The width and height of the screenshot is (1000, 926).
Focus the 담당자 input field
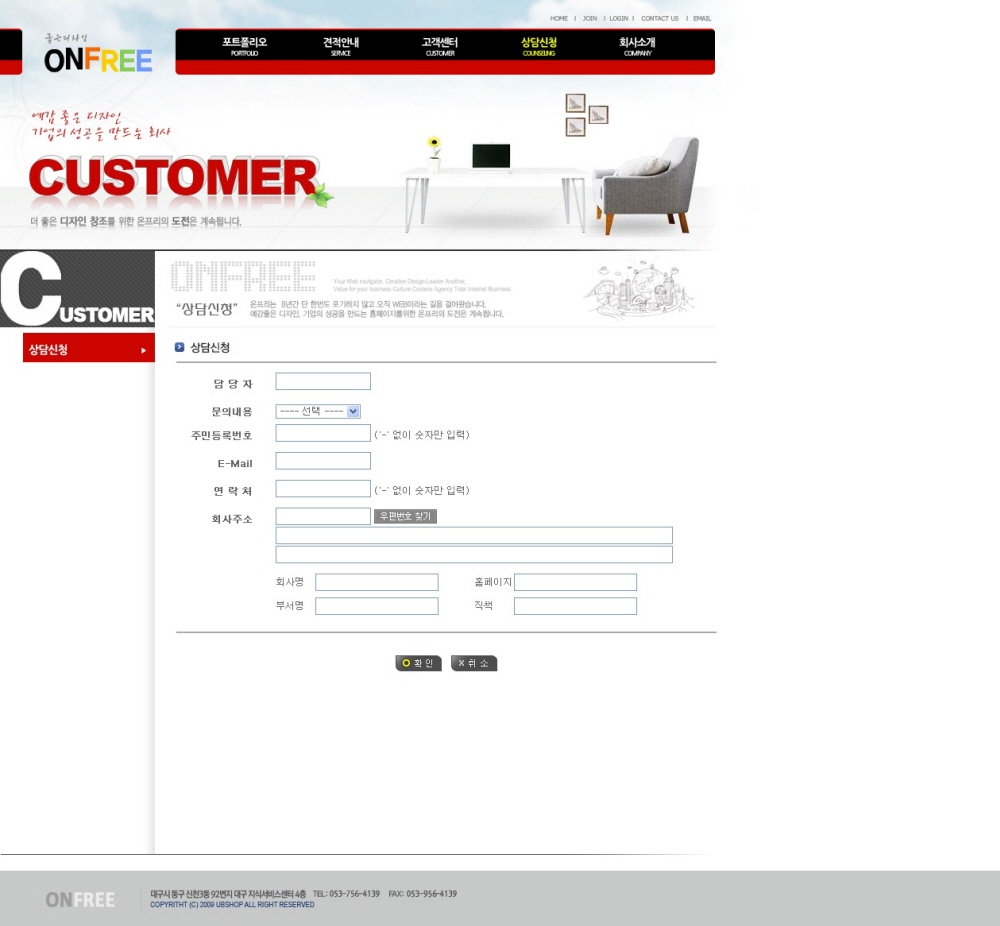tap(323, 381)
